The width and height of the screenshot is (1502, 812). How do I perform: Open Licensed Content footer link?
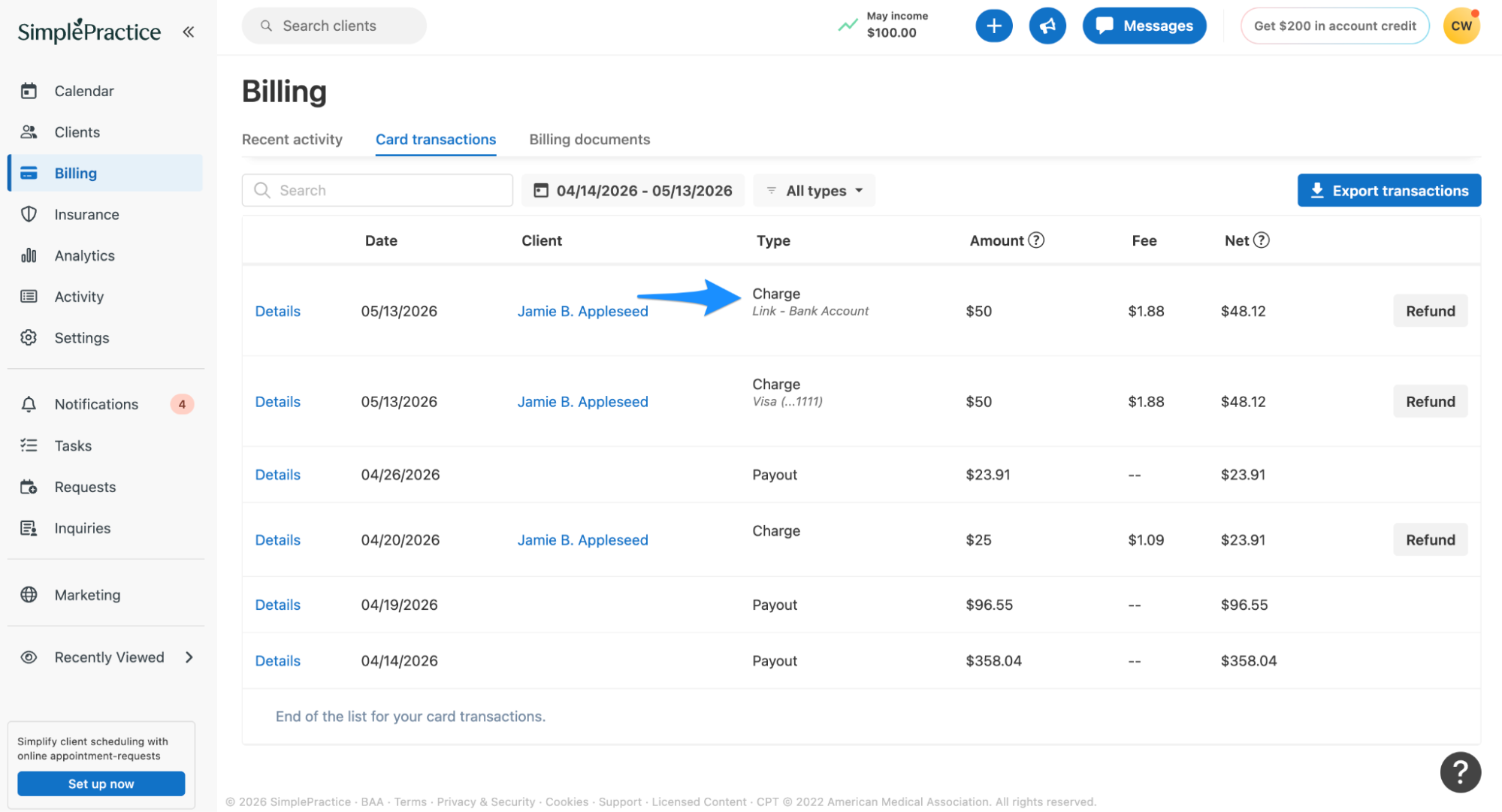coord(699,801)
